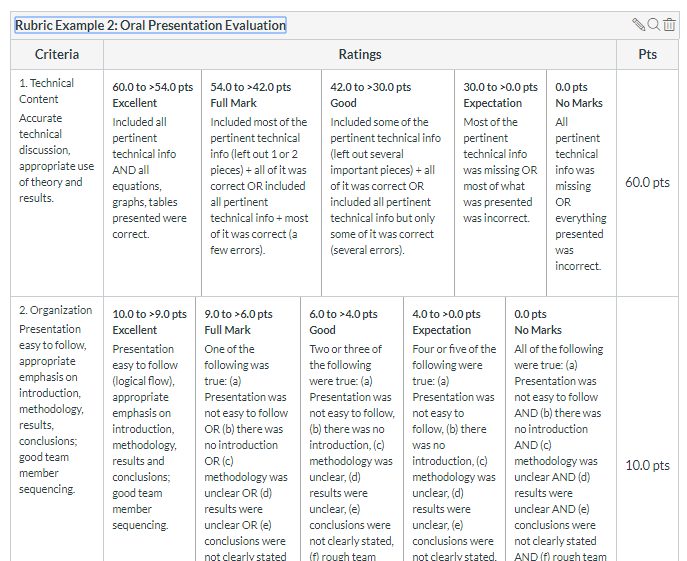Select Excellent rating for Organization
The height and width of the screenshot is (561, 687).
click(x=150, y=420)
